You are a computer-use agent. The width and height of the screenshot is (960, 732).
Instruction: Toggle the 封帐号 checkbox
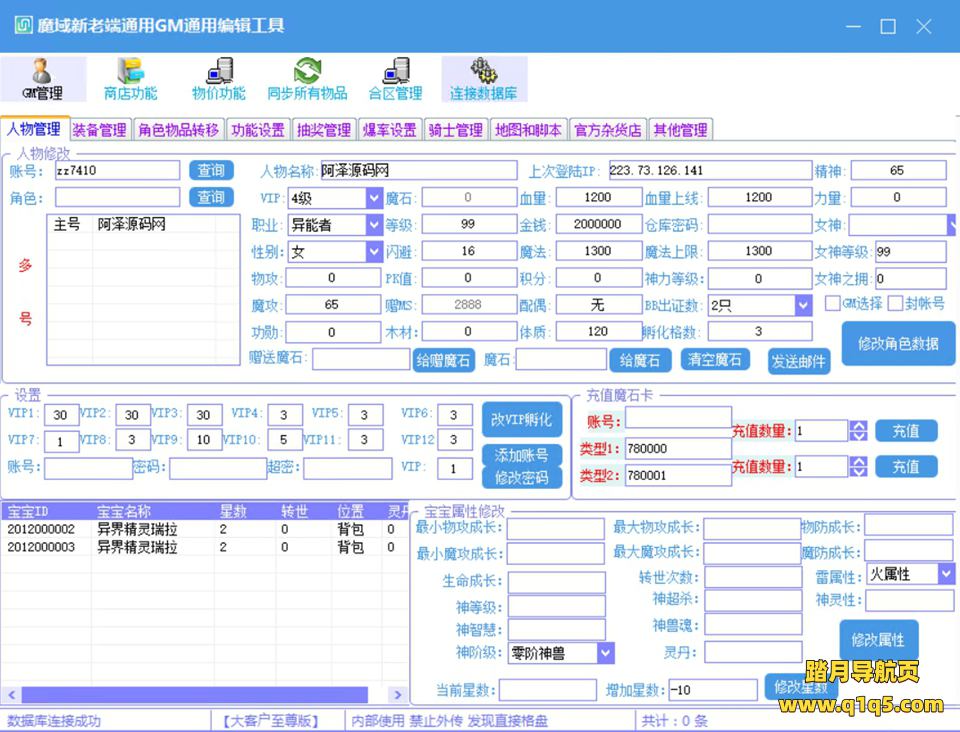click(896, 303)
